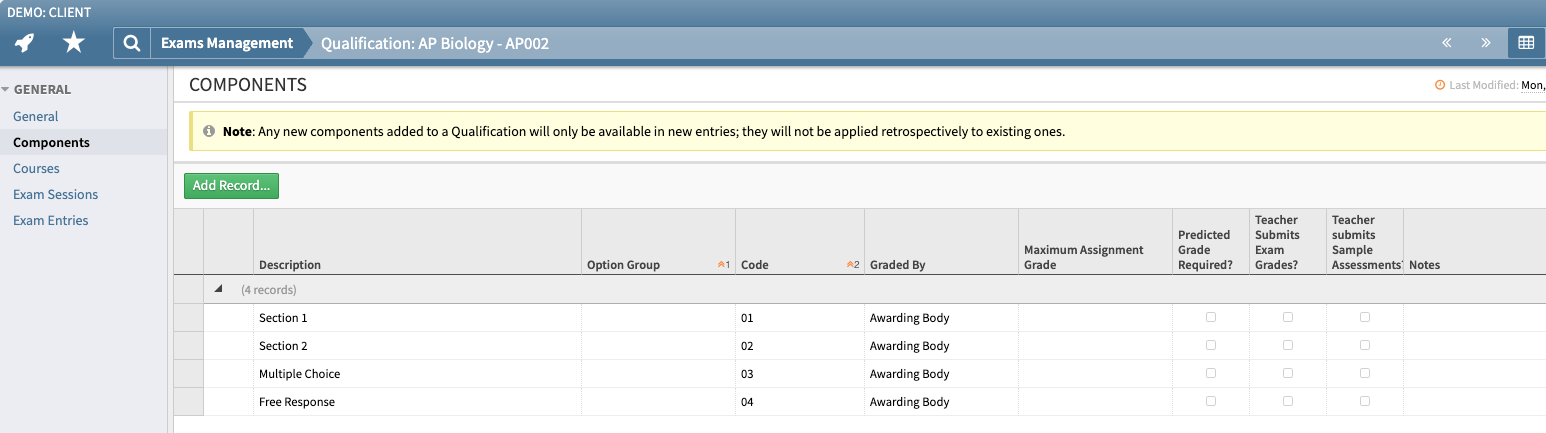Click Exams Management breadcrumb

[x=227, y=43]
